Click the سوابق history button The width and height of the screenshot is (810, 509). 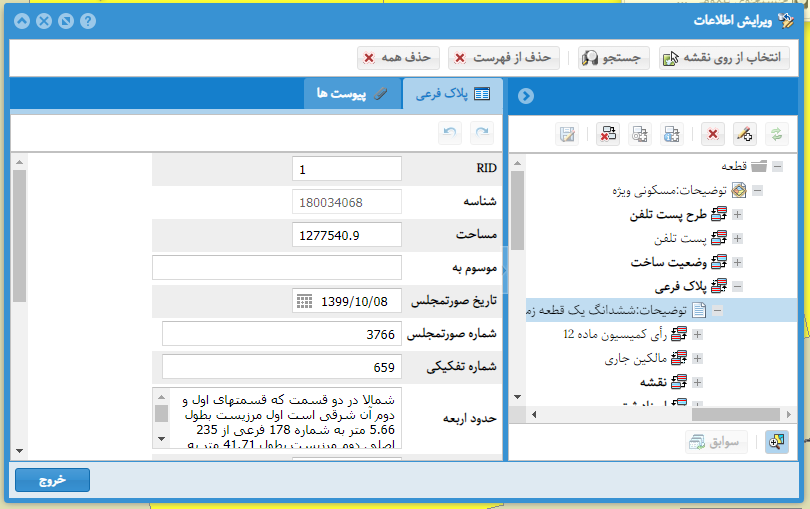716,442
